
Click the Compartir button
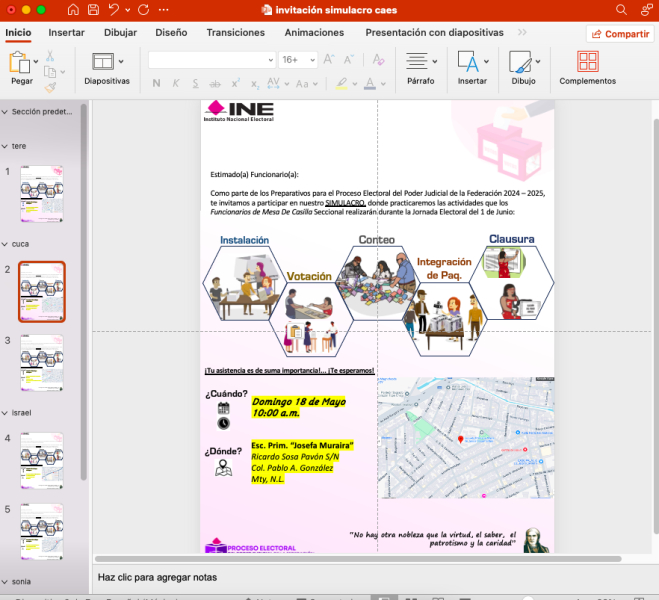[620, 33]
